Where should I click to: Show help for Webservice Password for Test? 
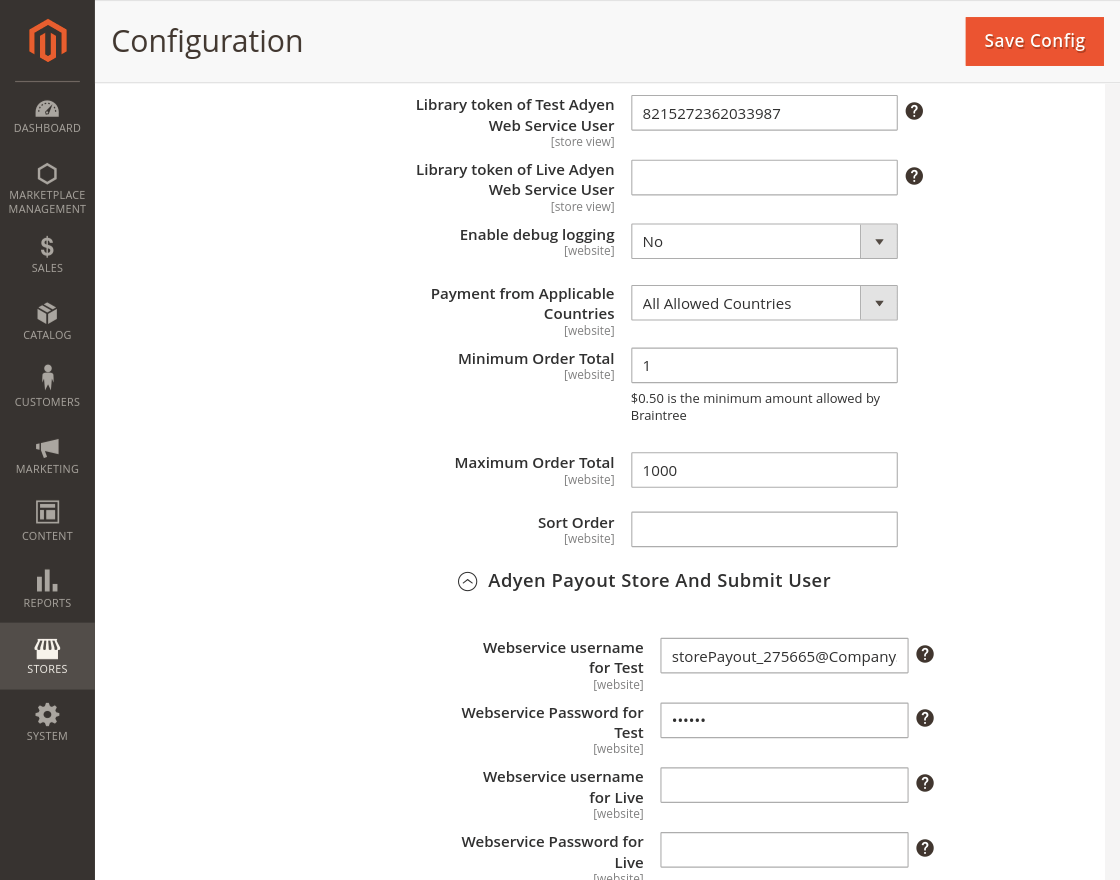click(x=925, y=719)
